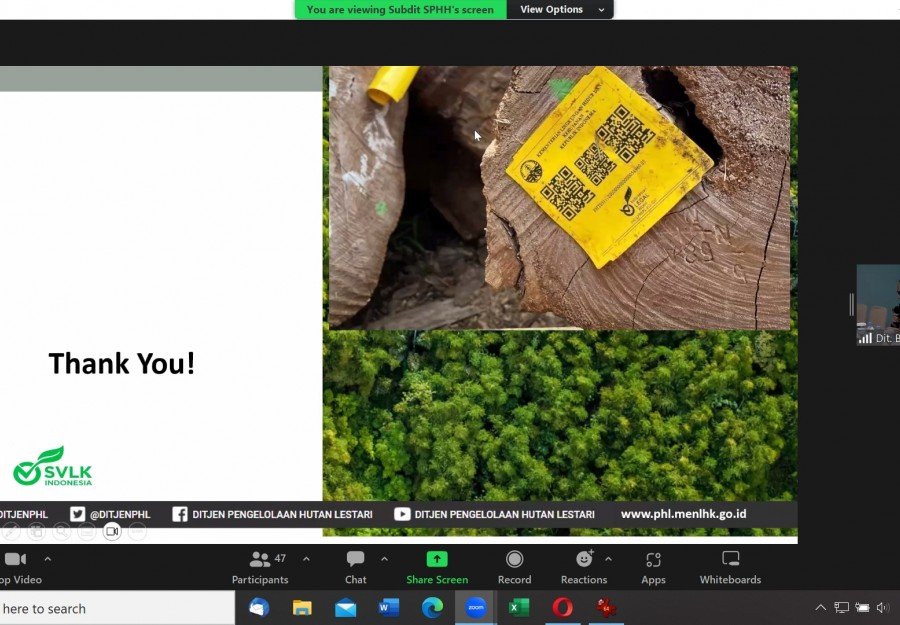The image size is (900, 625).
Task: Expand the Chat options arrow
Action: pyautogui.click(x=385, y=558)
